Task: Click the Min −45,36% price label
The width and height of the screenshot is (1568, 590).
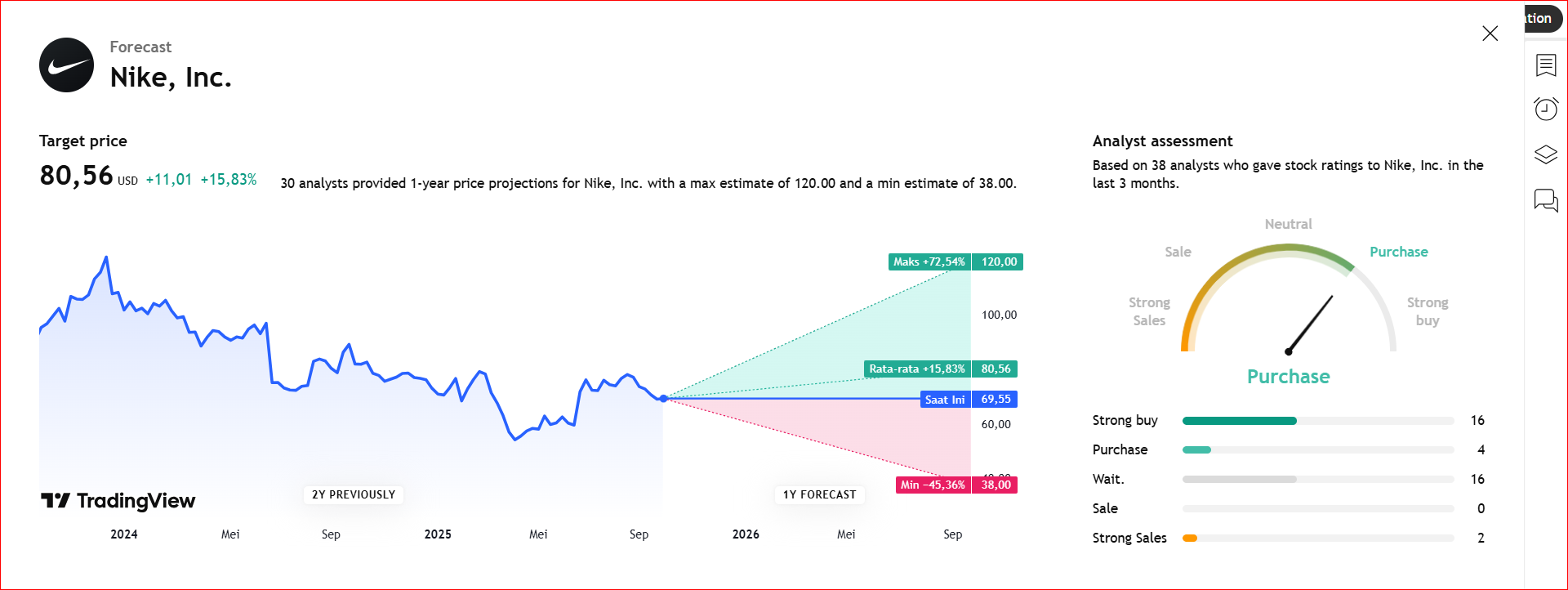Action: point(933,485)
